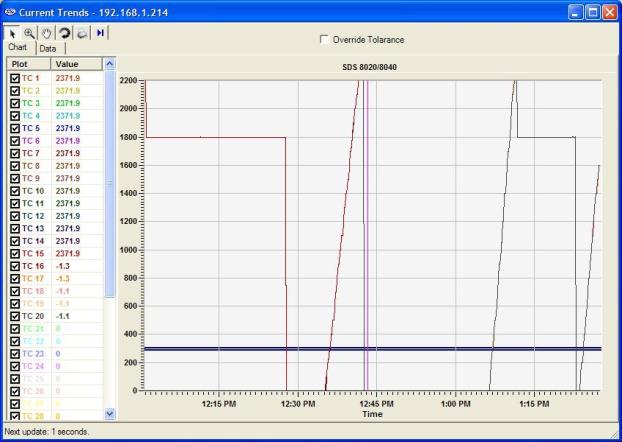The height and width of the screenshot is (442, 622).
Task: Enable the Override Tolarance checkbox
Action: pos(323,40)
